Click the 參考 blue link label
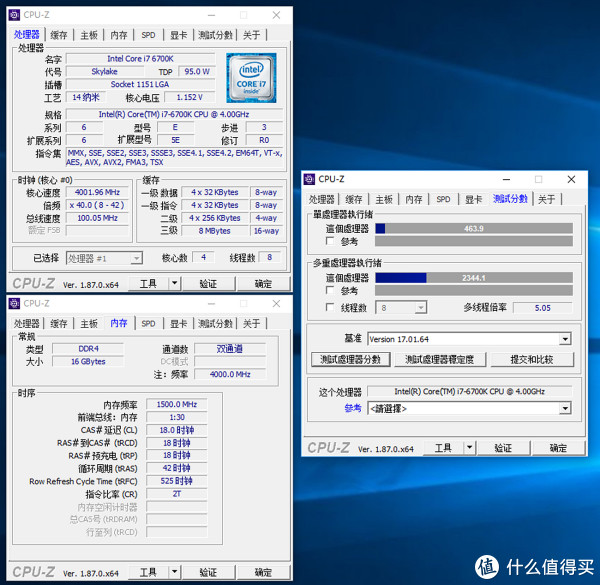Viewport: 600px width, 585px height. 353,408
